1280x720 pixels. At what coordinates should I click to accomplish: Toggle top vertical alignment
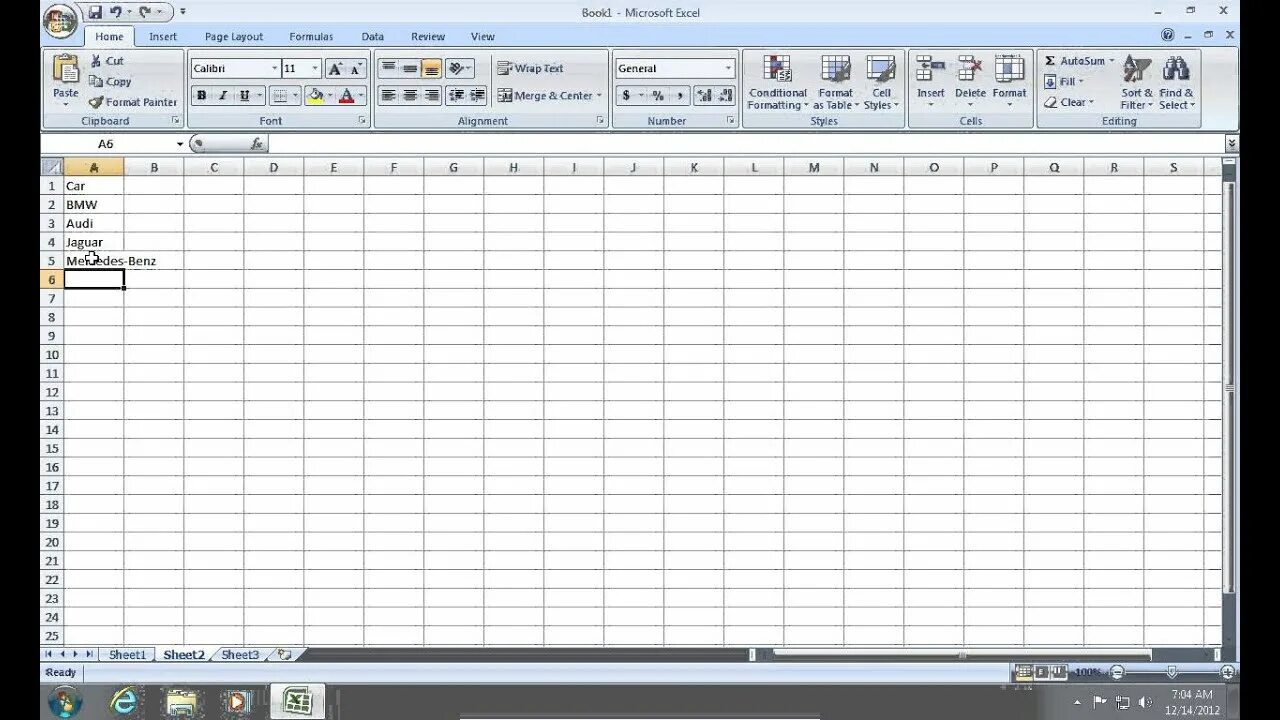click(x=388, y=68)
